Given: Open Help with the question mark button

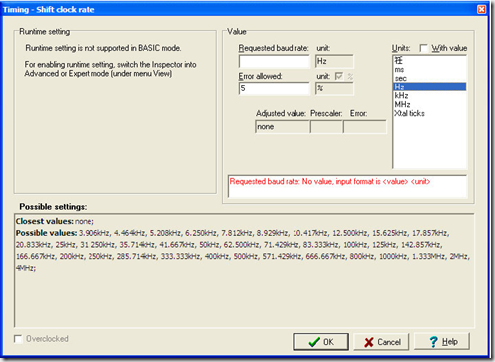Looking at the screenshot, I should tap(442, 341).
